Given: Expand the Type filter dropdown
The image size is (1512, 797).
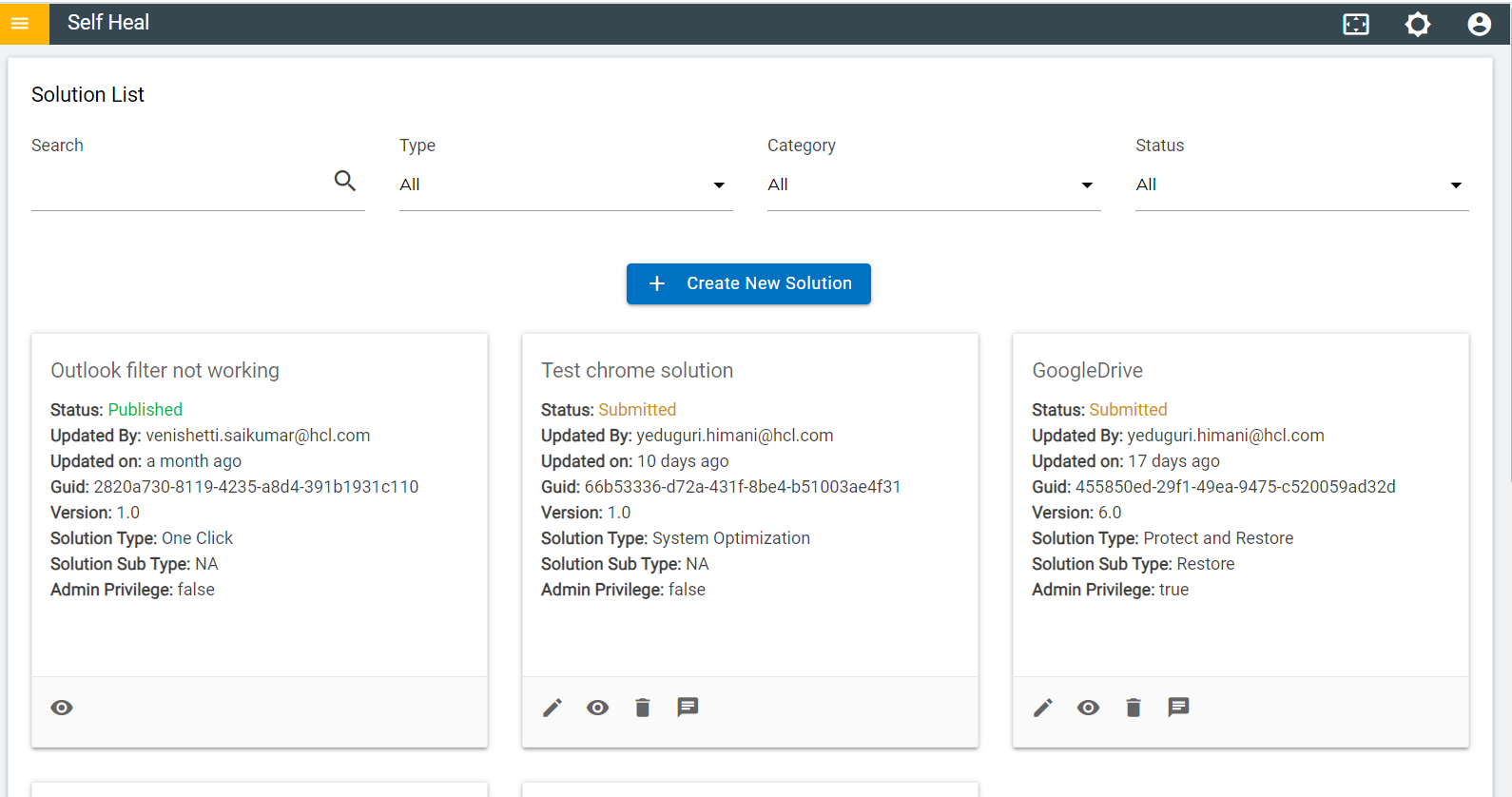Looking at the screenshot, I should 566,185.
